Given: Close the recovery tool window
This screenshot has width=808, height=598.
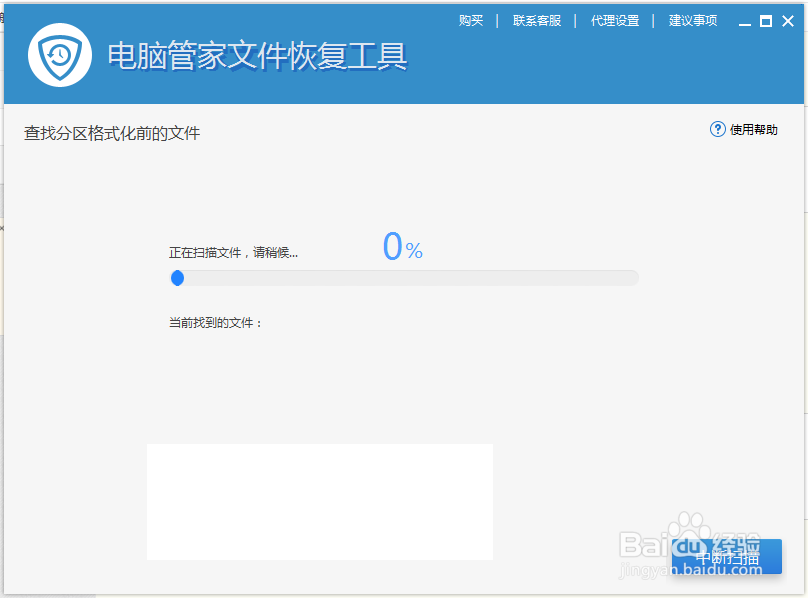Looking at the screenshot, I should 788,21.
